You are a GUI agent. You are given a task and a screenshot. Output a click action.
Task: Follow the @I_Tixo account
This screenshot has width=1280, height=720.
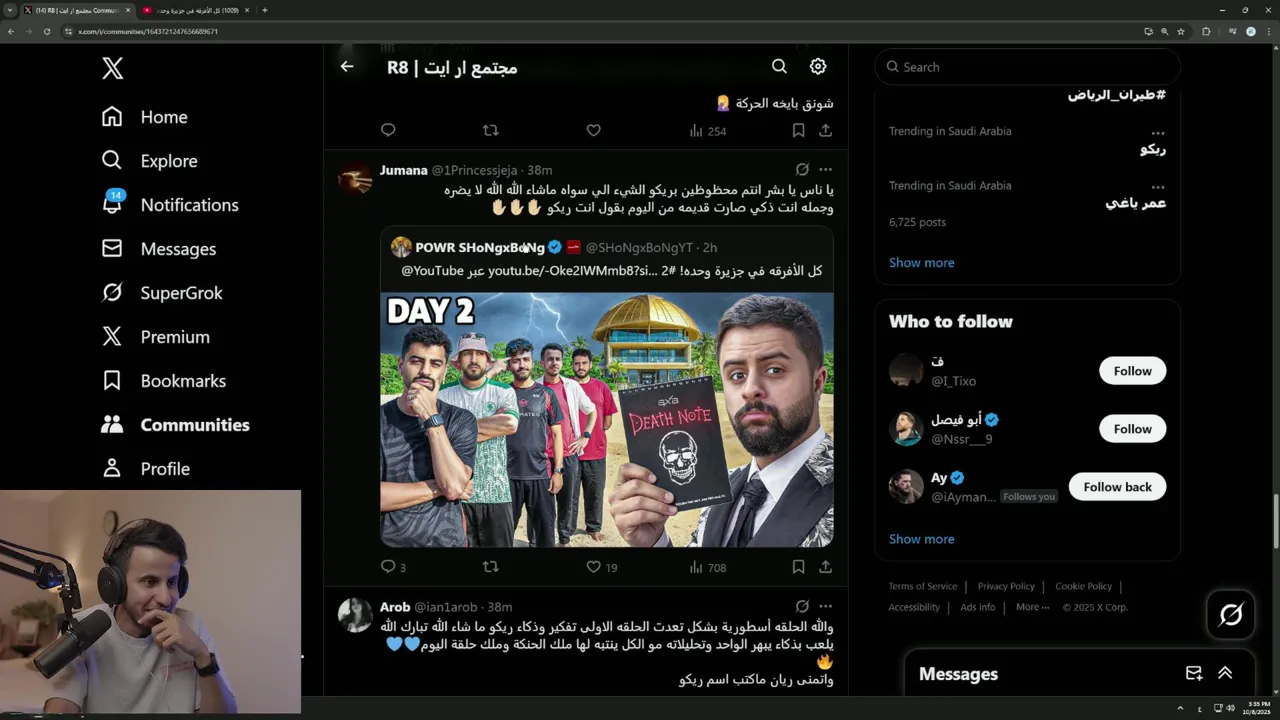[1132, 371]
